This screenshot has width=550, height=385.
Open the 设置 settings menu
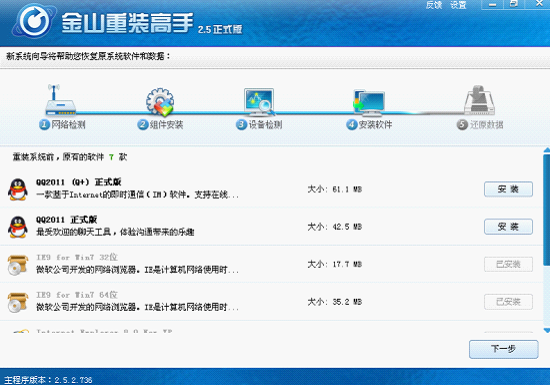pos(458,5)
